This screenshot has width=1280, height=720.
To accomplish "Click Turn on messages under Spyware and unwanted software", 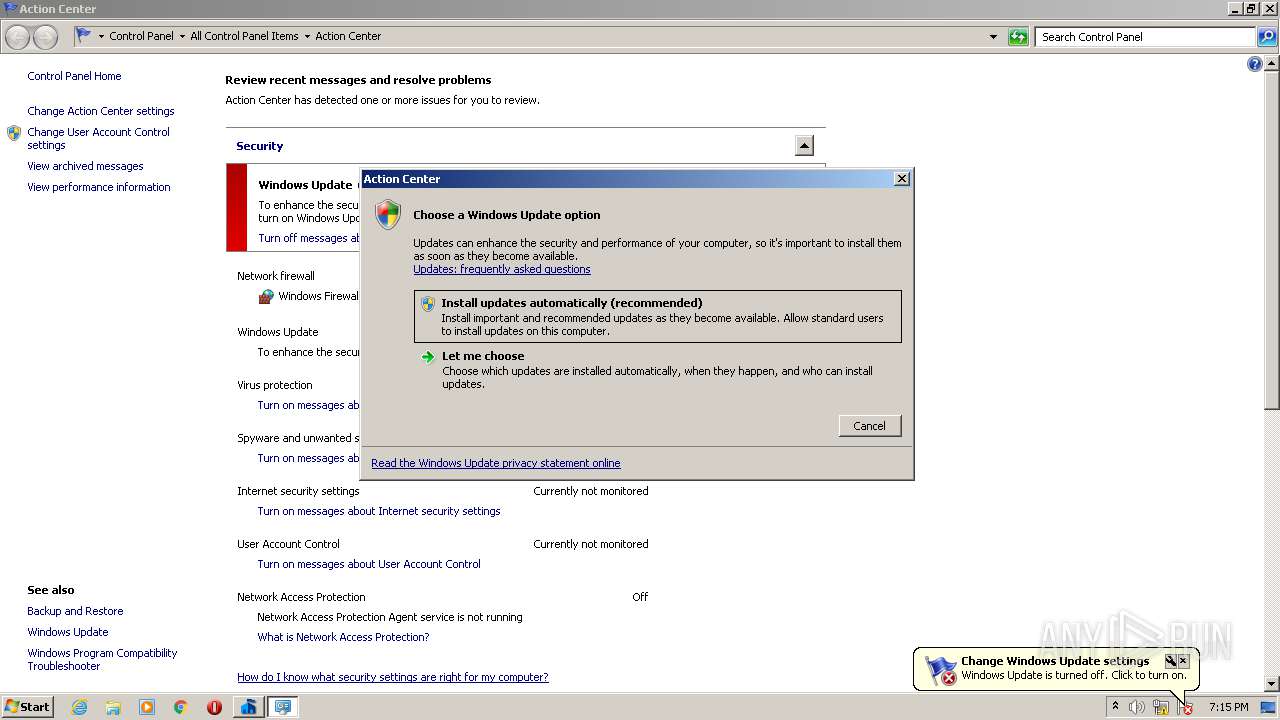I will coord(308,458).
